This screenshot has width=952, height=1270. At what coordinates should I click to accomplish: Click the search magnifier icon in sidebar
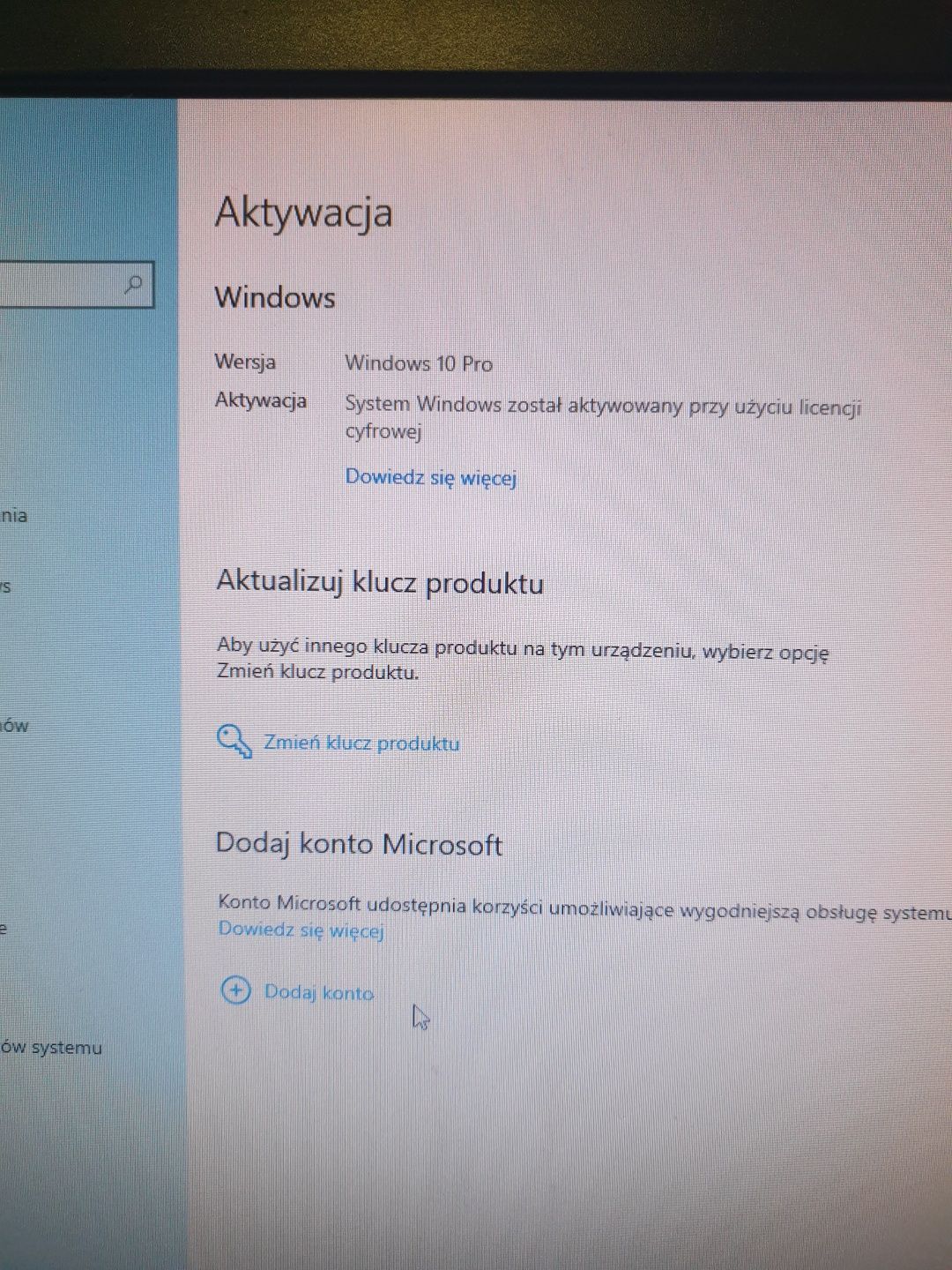[134, 284]
